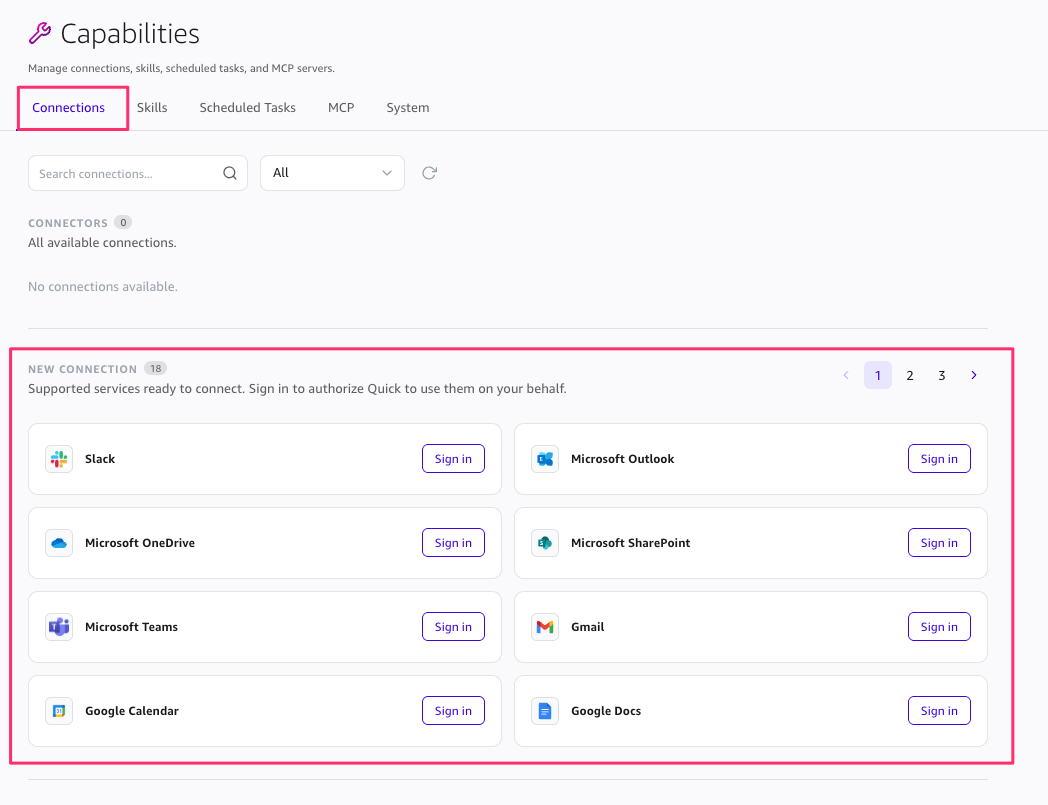Image resolution: width=1048 pixels, height=805 pixels.
Task: Refresh the connections list
Action: [430, 173]
